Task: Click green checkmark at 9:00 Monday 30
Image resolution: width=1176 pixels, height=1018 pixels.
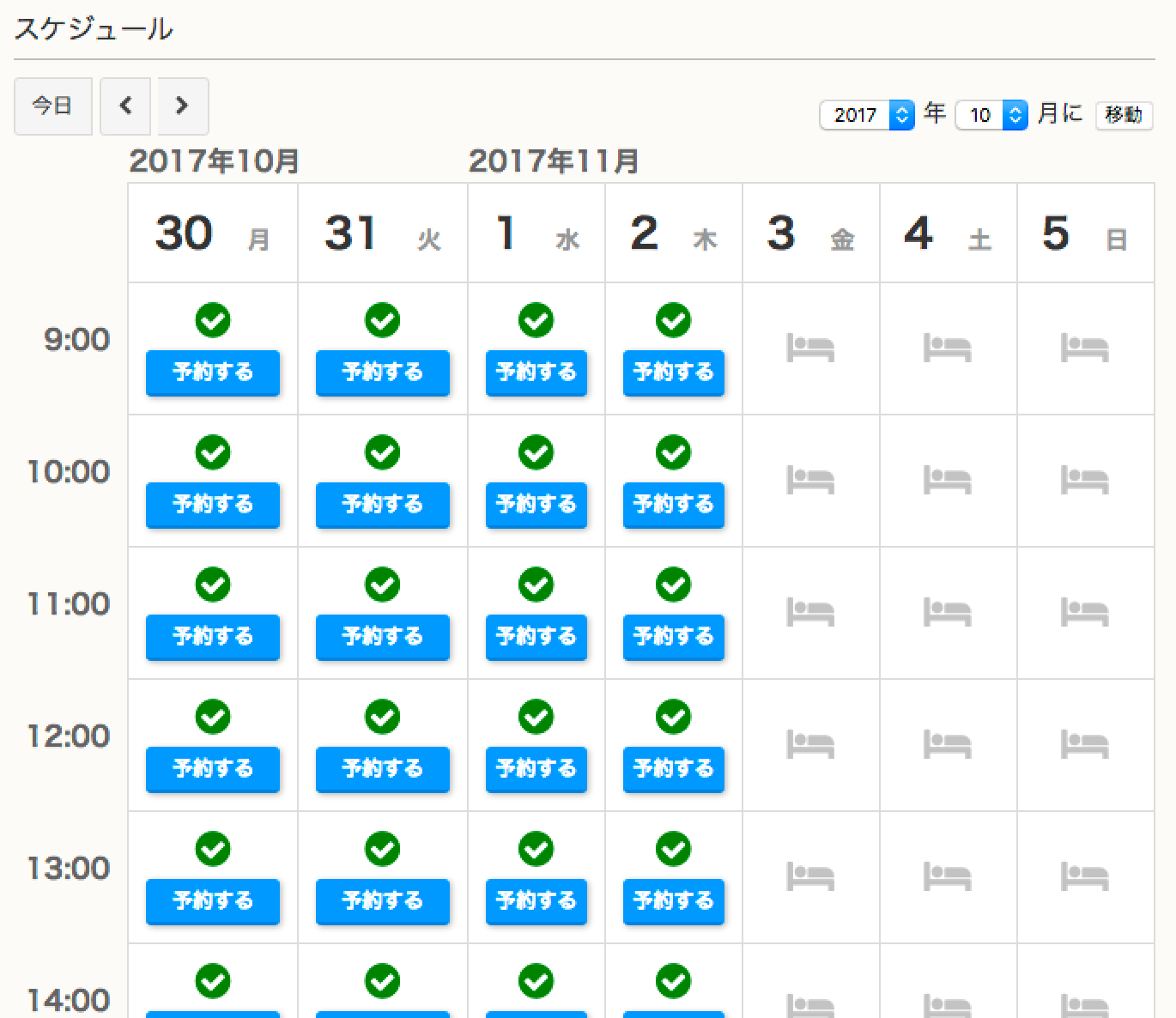Action: pos(213,320)
